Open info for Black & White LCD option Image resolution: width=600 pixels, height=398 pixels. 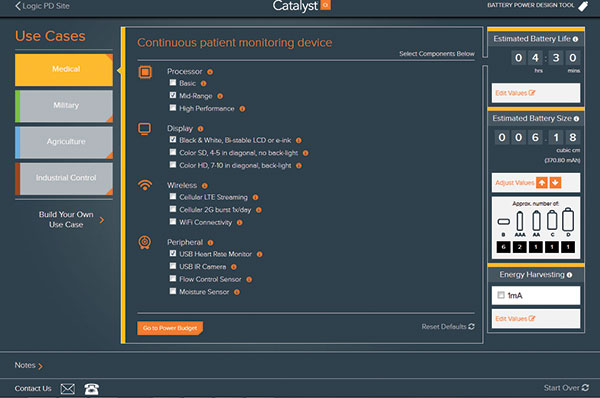pyautogui.click(x=298, y=140)
